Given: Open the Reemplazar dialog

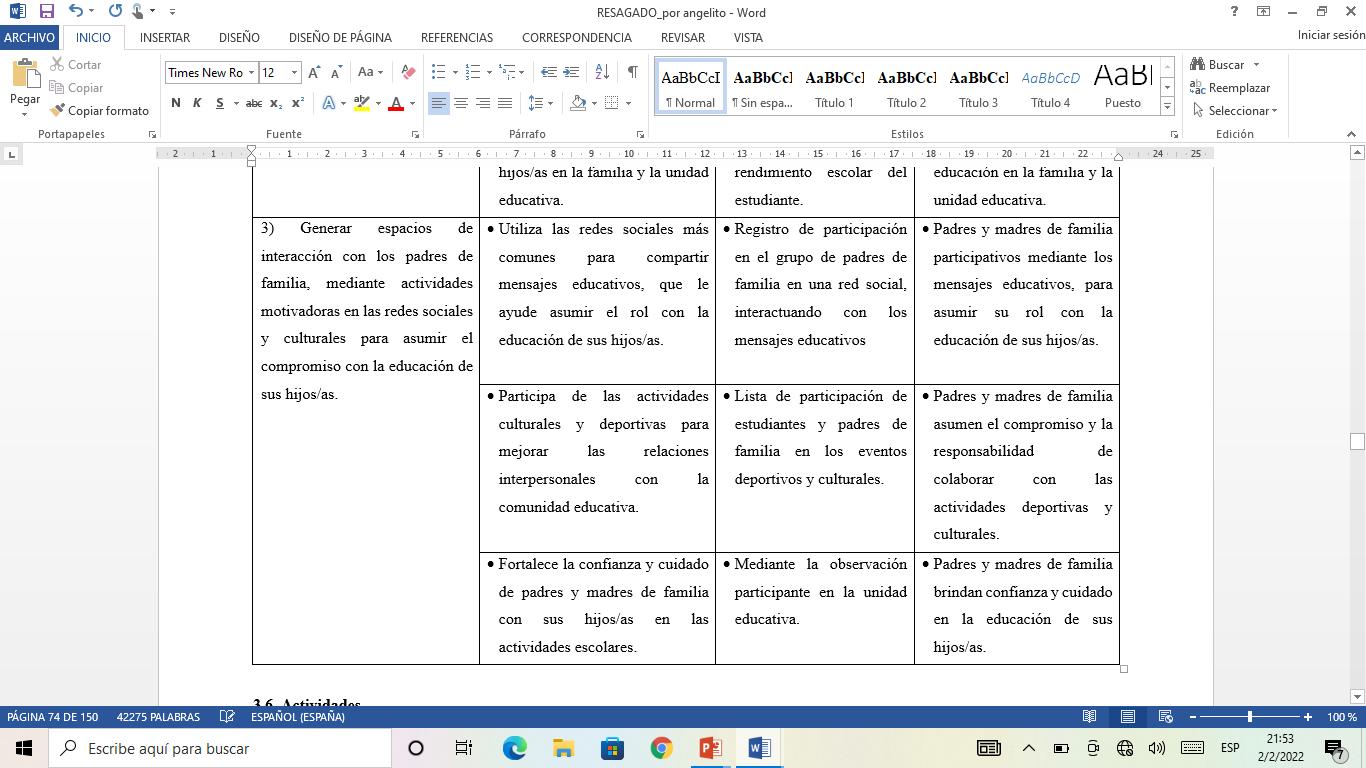Looking at the screenshot, I should [1230, 88].
